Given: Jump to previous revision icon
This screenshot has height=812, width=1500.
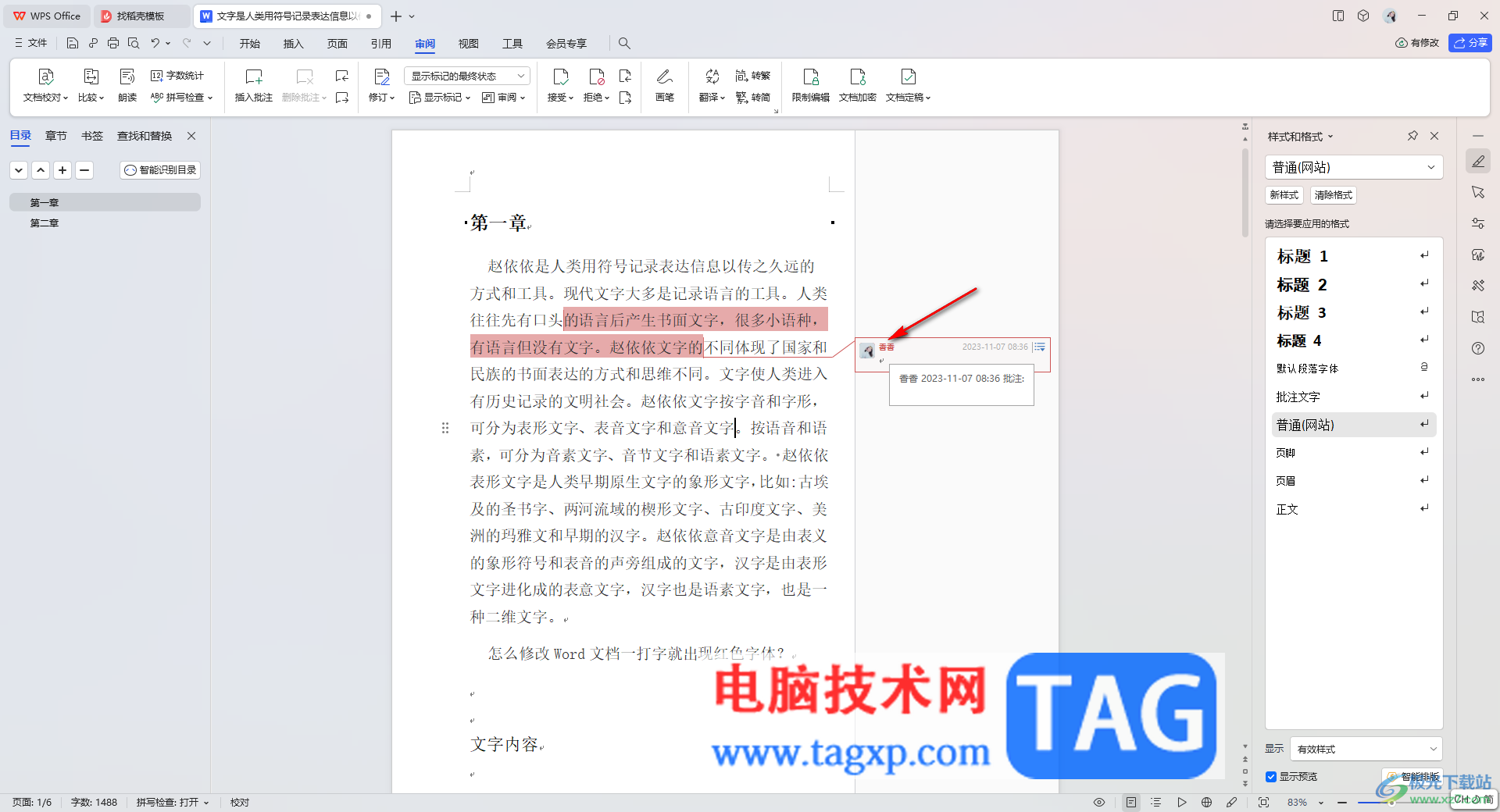Looking at the screenshot, I should tap(625, 76).
